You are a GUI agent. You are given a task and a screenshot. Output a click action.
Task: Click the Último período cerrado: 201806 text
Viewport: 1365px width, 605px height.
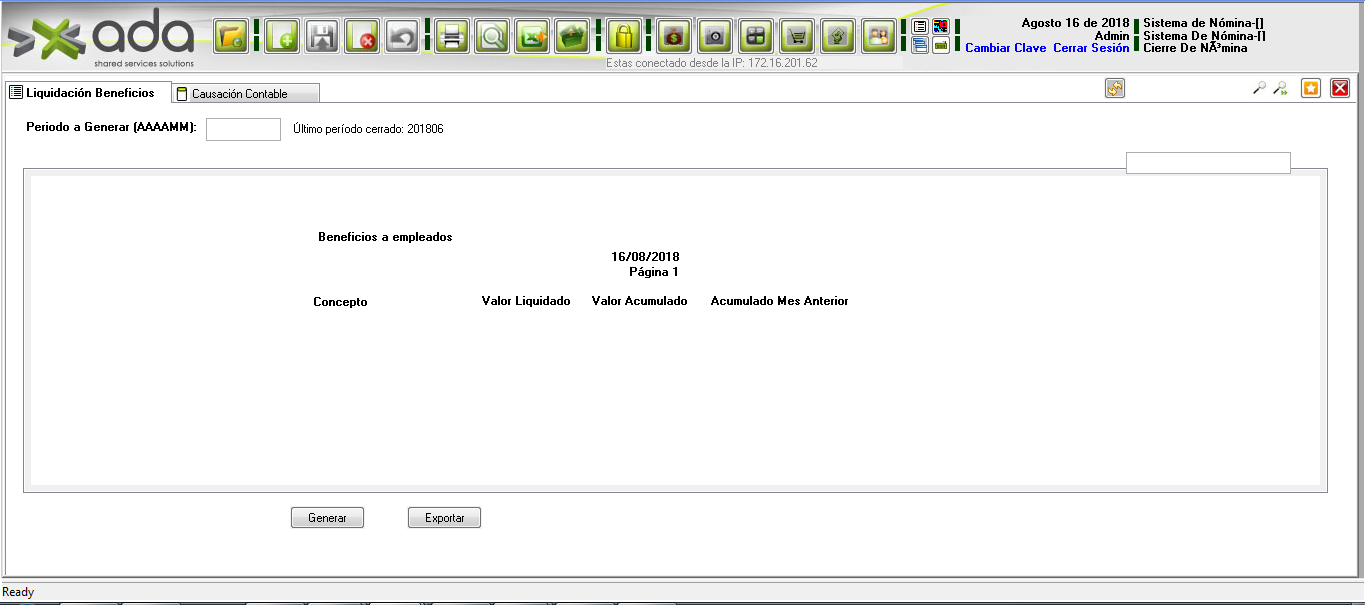click(x=368, y=129)
